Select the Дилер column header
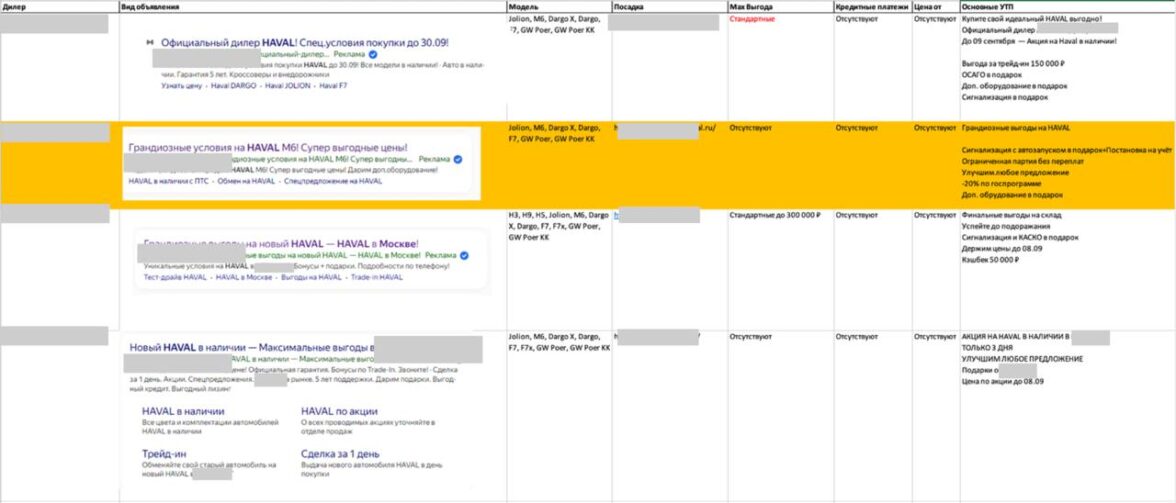Screen dimensions: 1176x503 [59, 7]
